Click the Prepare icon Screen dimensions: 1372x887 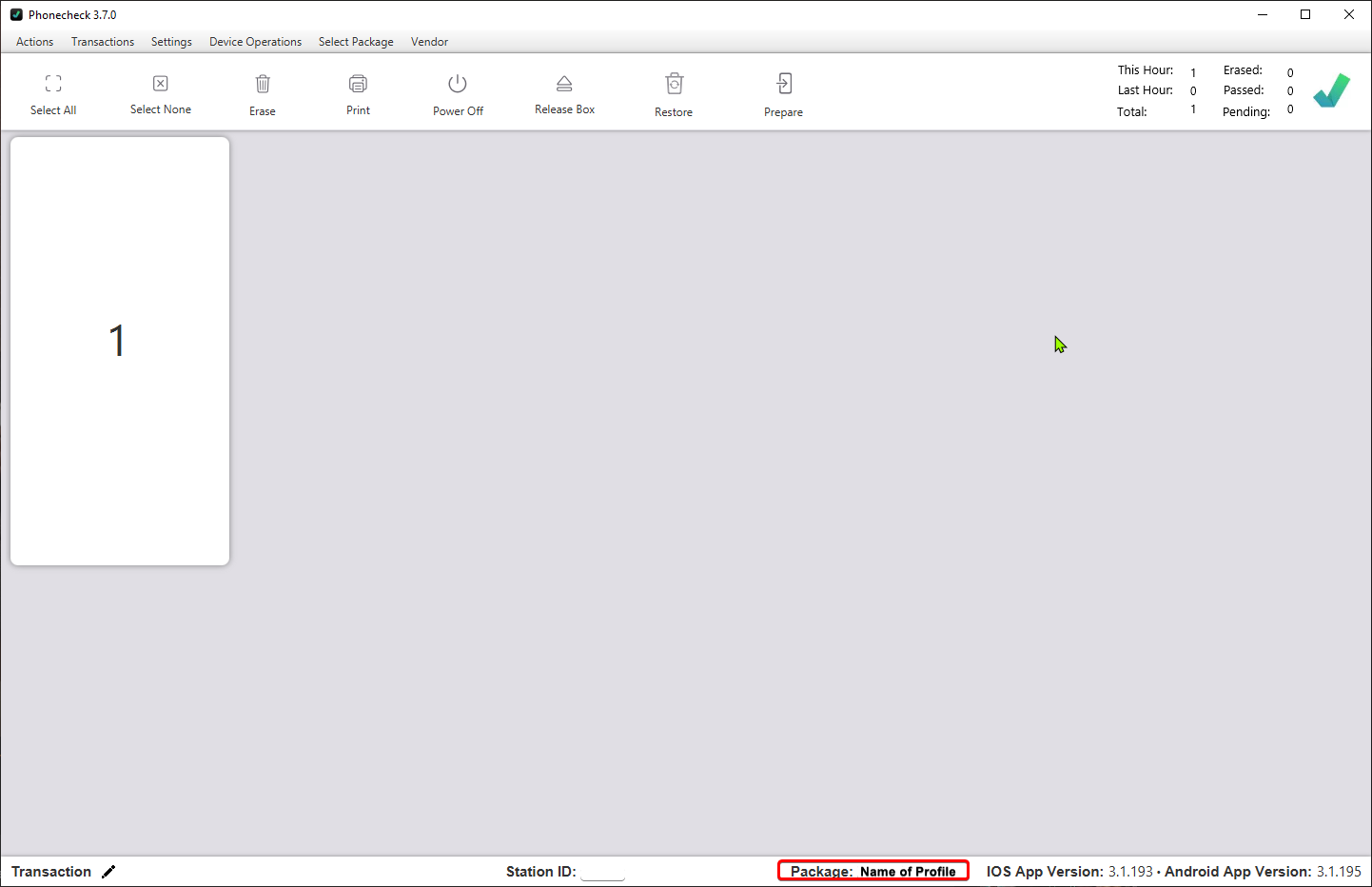click(x=783, y=84)
